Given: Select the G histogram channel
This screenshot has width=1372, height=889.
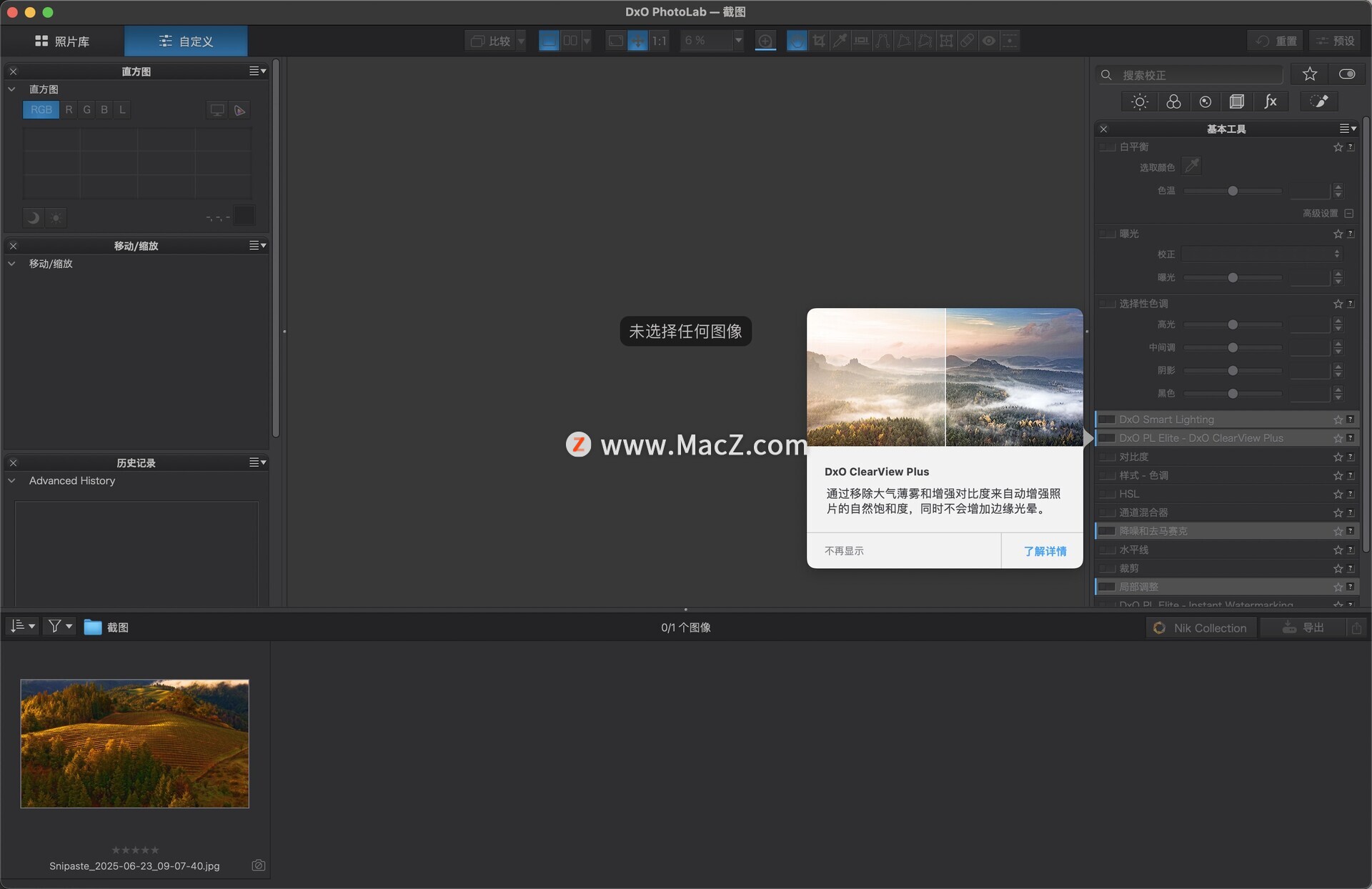Looking at the screenshot, I should [86, 109].
